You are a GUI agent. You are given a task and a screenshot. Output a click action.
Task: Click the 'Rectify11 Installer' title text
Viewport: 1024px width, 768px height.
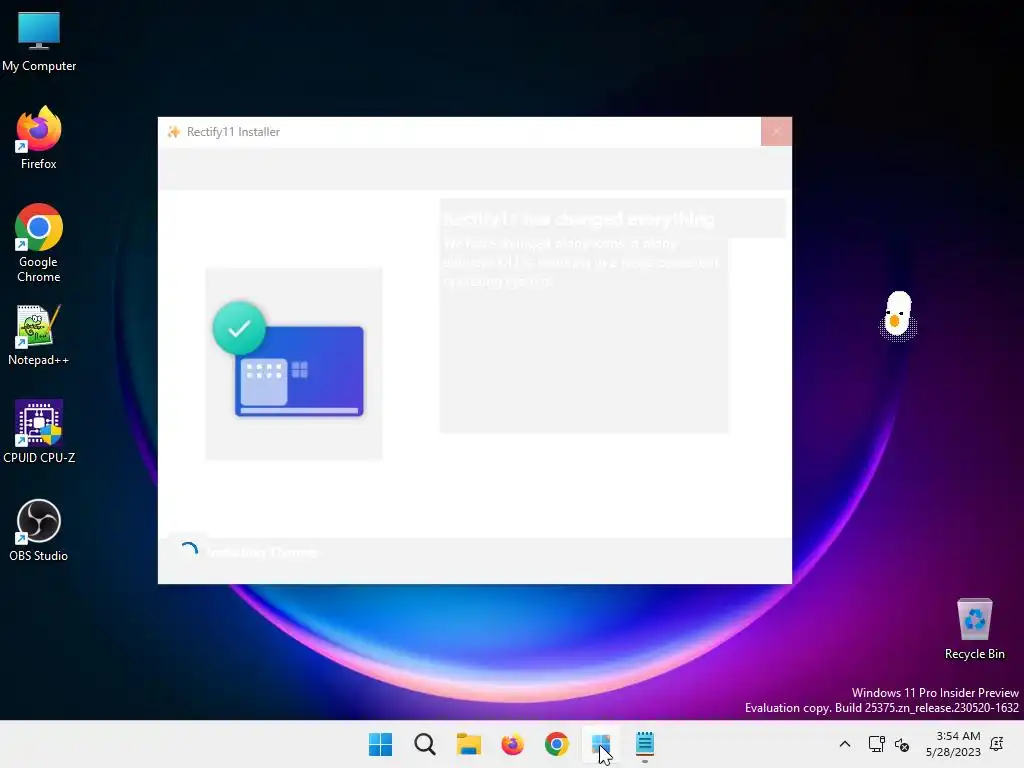[233, 132]
